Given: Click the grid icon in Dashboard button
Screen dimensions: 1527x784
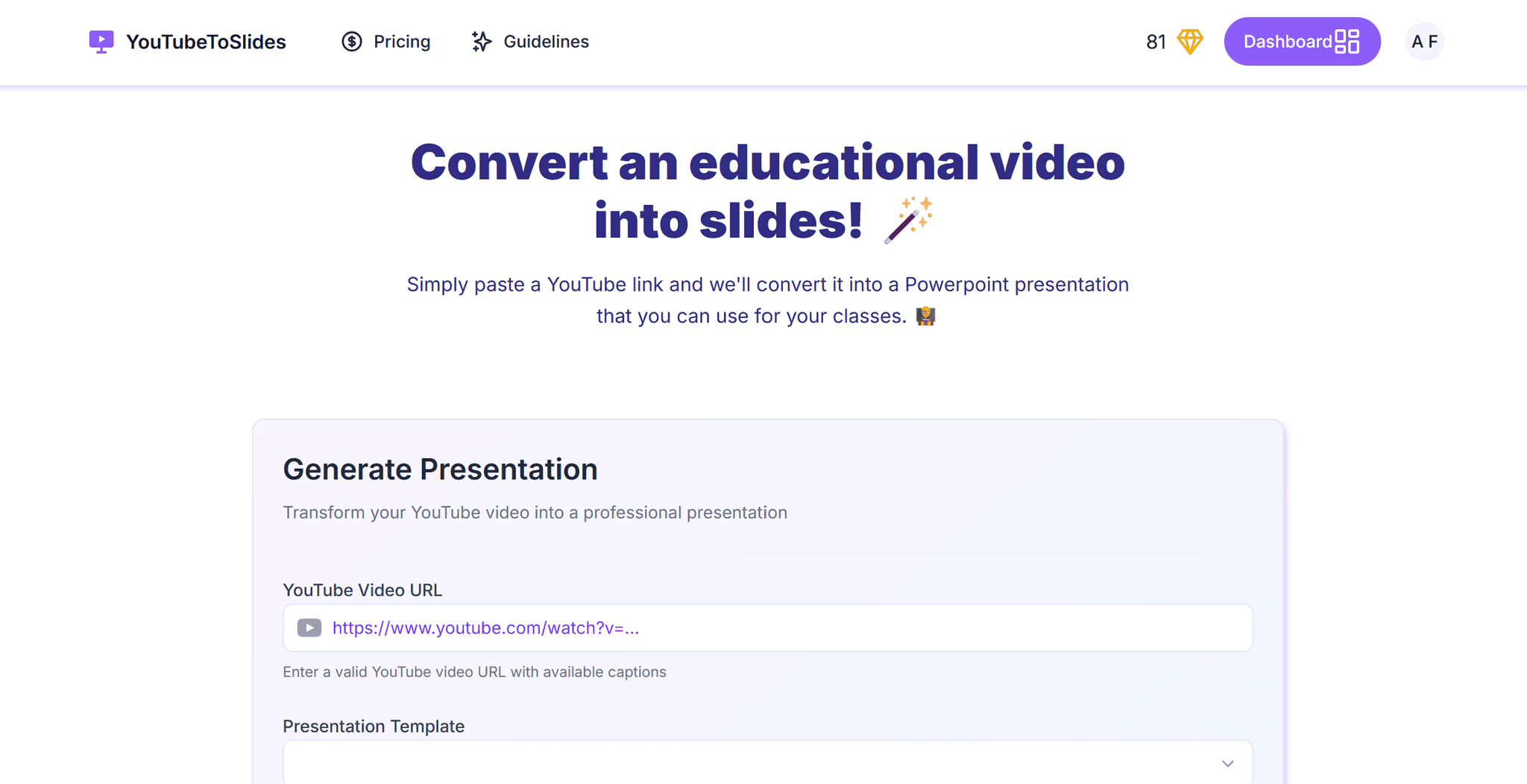Looking at the screenshot, I should [x=1347, y=42].
